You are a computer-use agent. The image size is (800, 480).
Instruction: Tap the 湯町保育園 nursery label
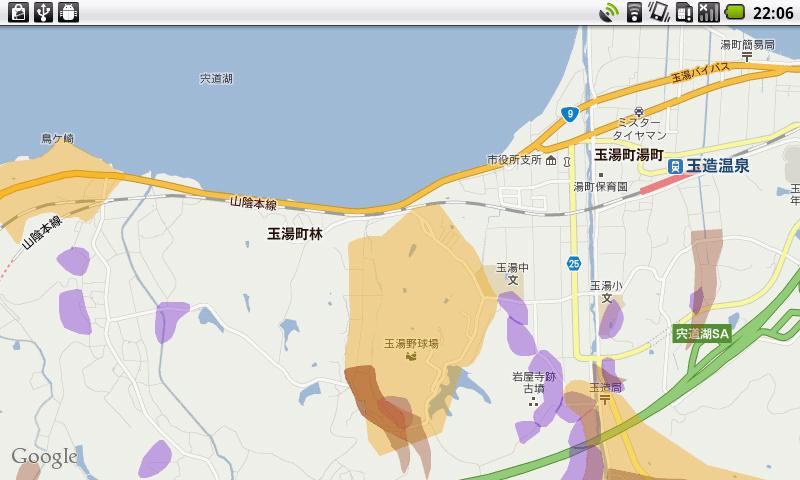601,187
